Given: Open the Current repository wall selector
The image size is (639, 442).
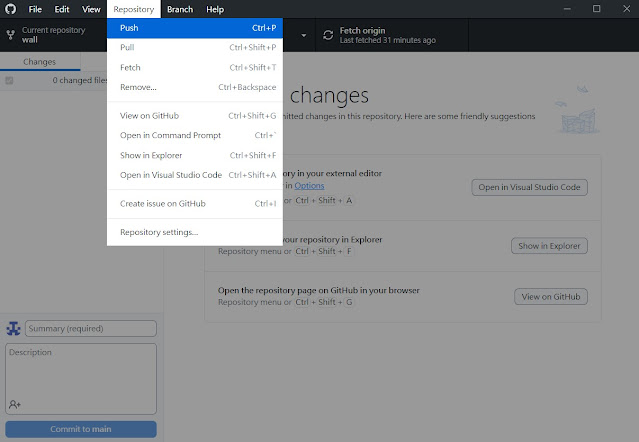Looking at the screenshot, I should tap(53, 35).
